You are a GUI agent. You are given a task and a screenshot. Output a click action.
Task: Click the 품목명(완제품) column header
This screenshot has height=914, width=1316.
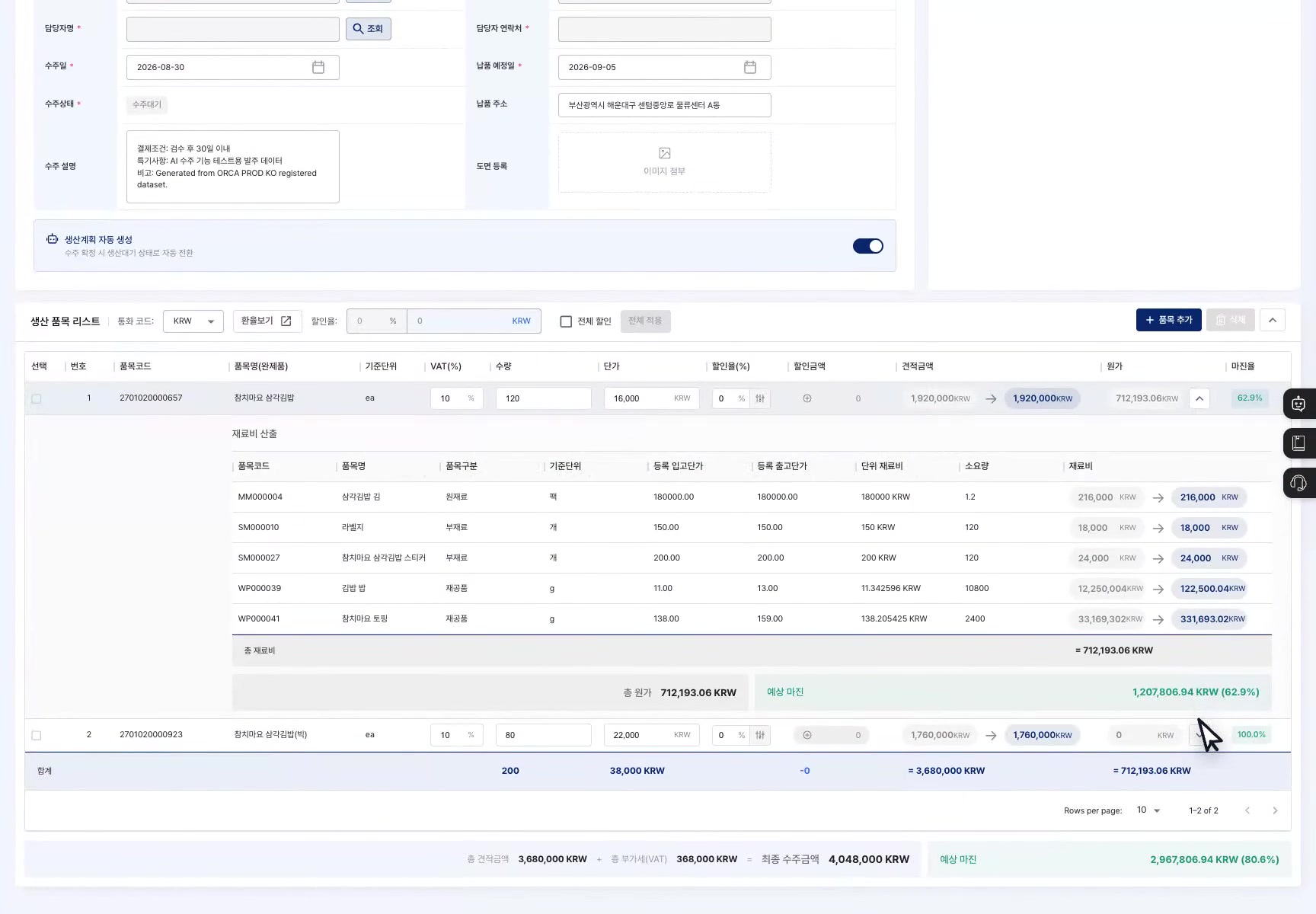261,366
